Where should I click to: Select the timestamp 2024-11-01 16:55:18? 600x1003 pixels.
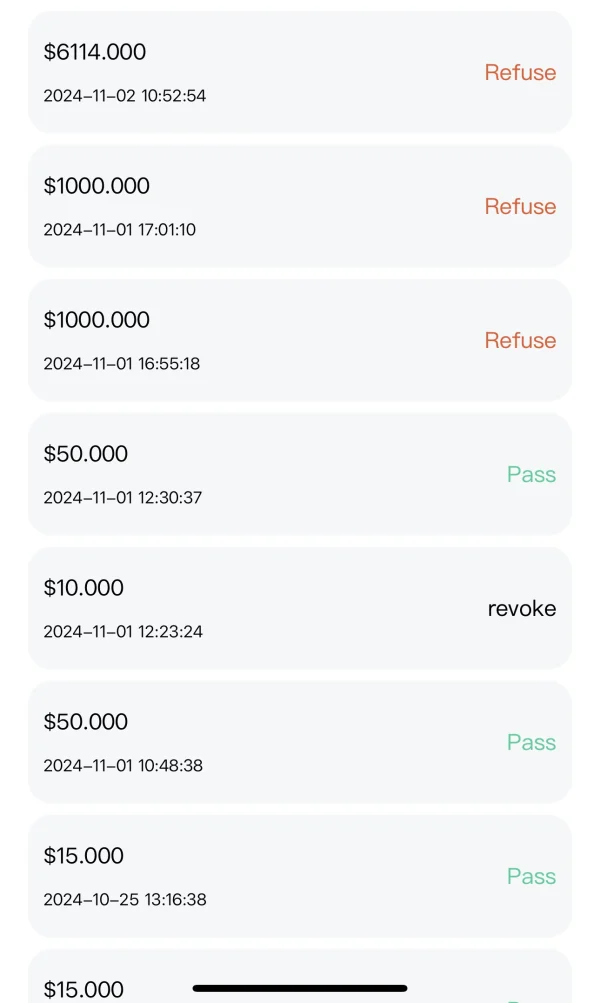tap(121, 364)
